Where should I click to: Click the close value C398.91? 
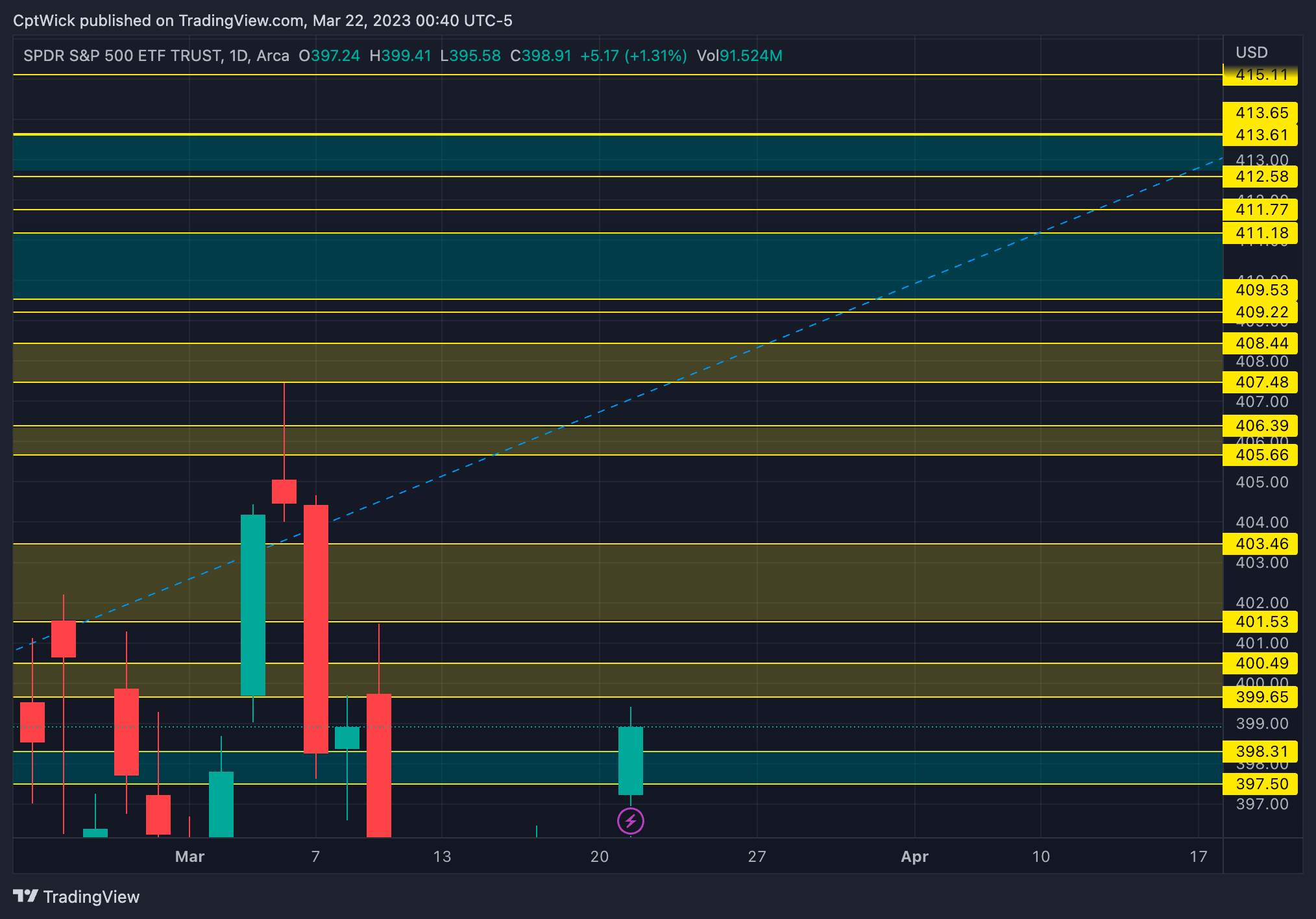click(x=541, y=56)
